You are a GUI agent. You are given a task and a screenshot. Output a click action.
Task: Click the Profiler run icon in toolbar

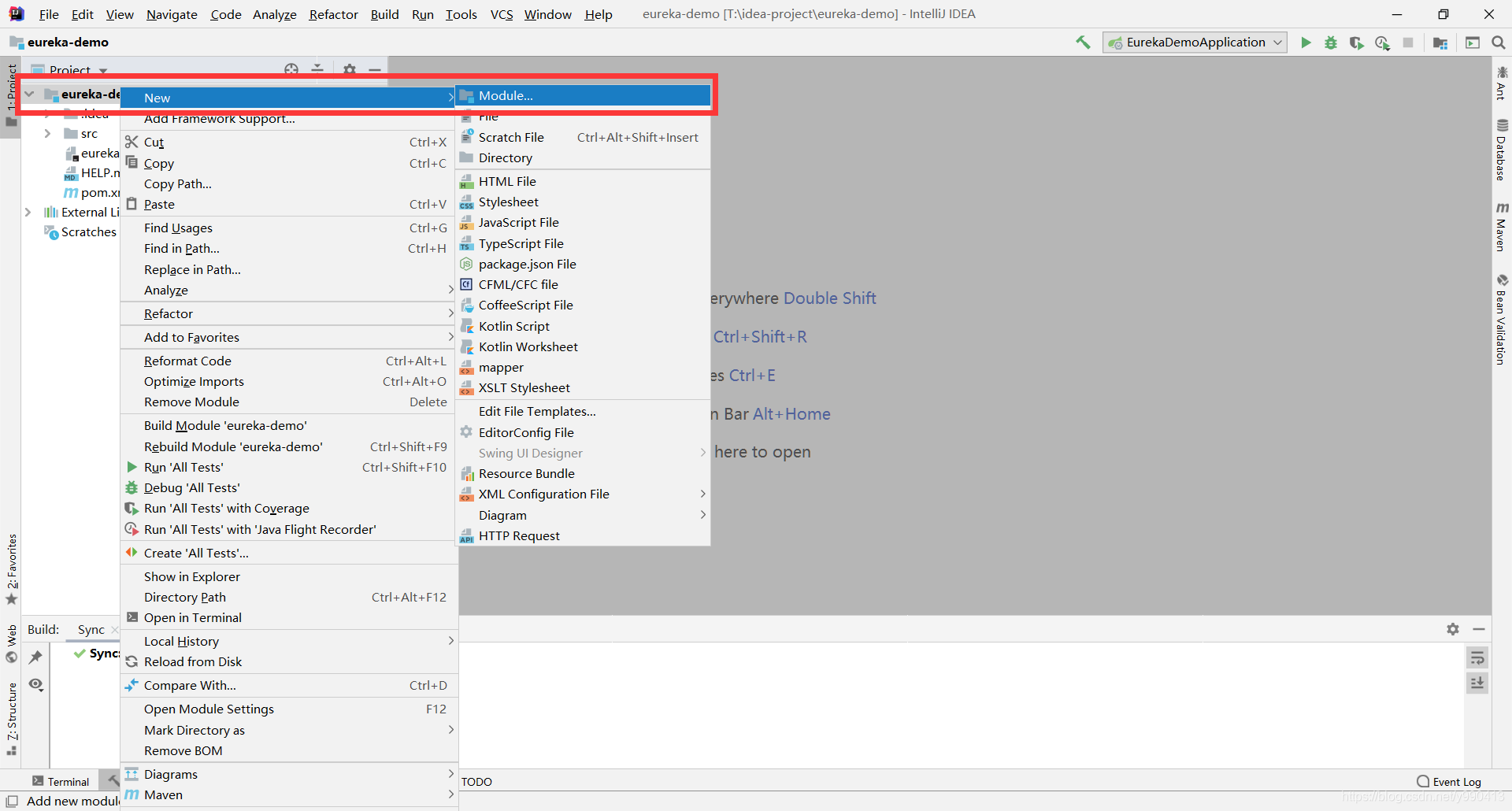(1382, 43)
